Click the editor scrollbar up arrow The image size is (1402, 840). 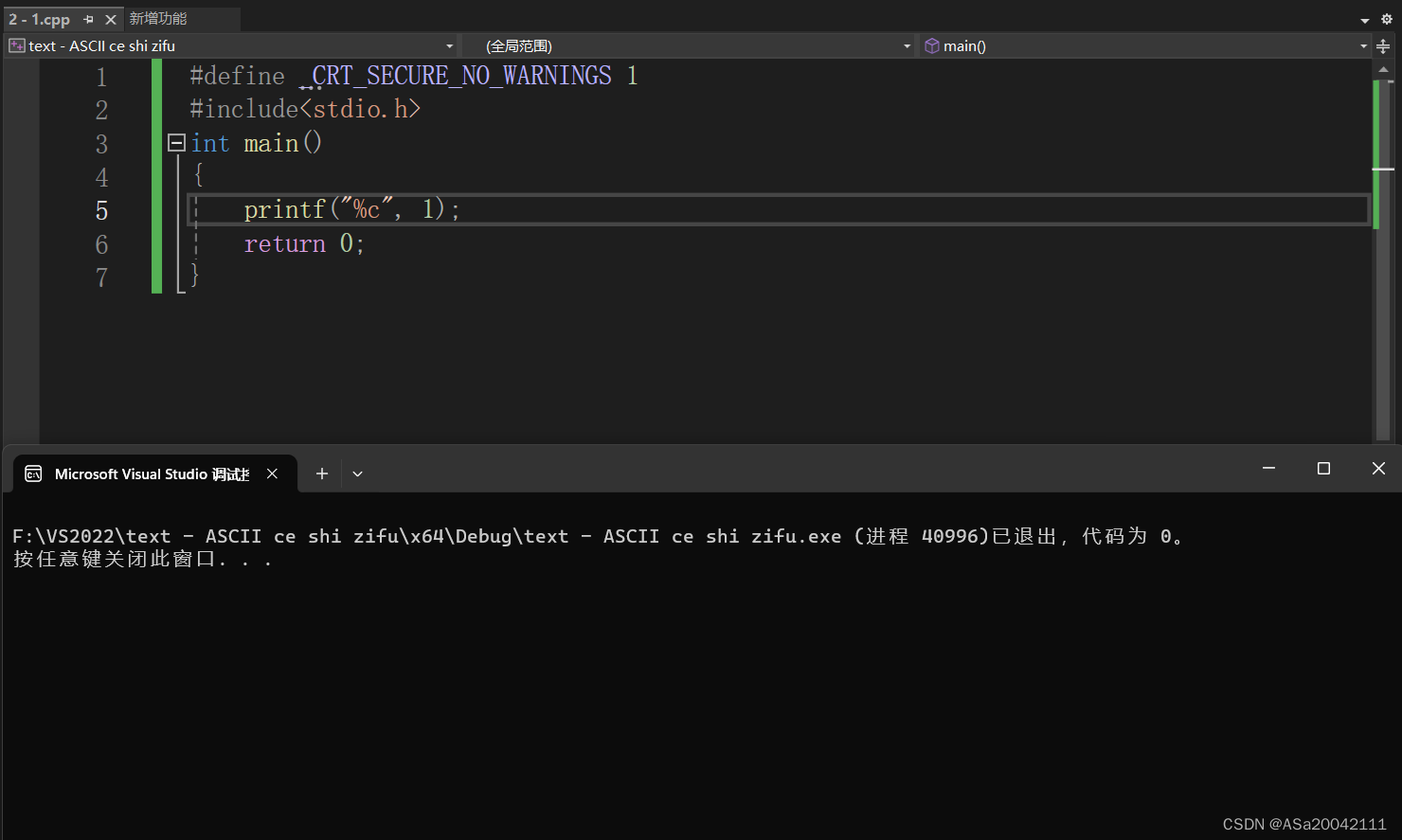click(1383, 70)
